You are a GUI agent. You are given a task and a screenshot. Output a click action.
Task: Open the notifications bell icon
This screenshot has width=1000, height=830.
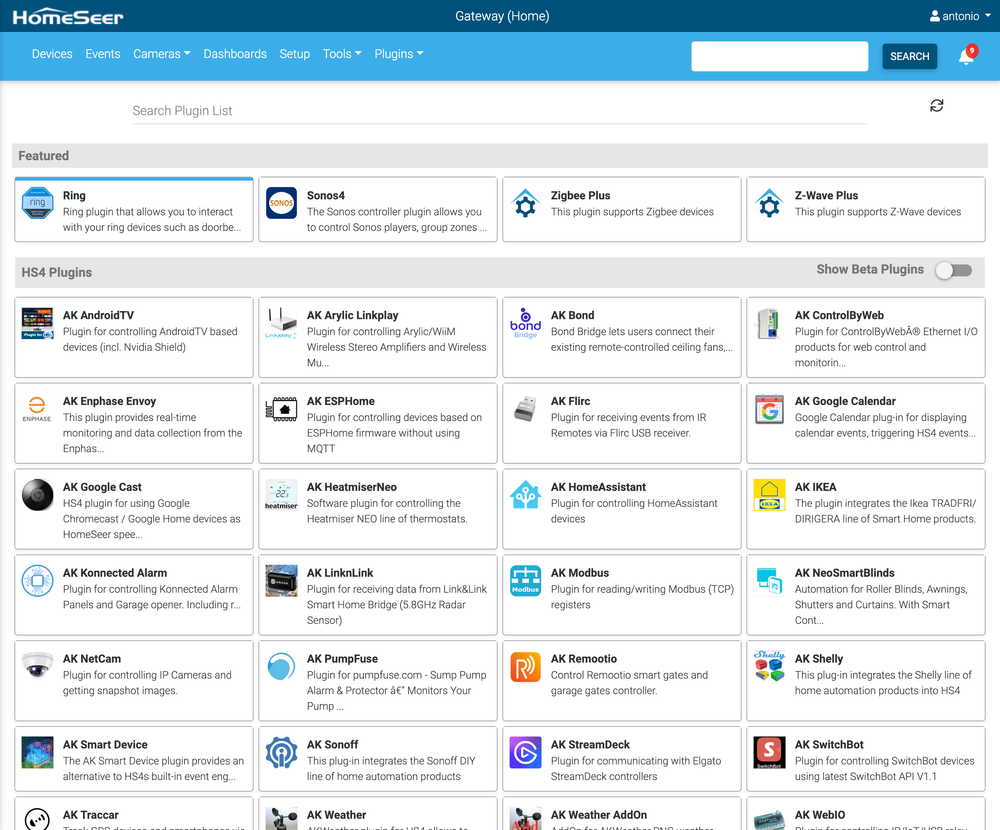[966, 56]
